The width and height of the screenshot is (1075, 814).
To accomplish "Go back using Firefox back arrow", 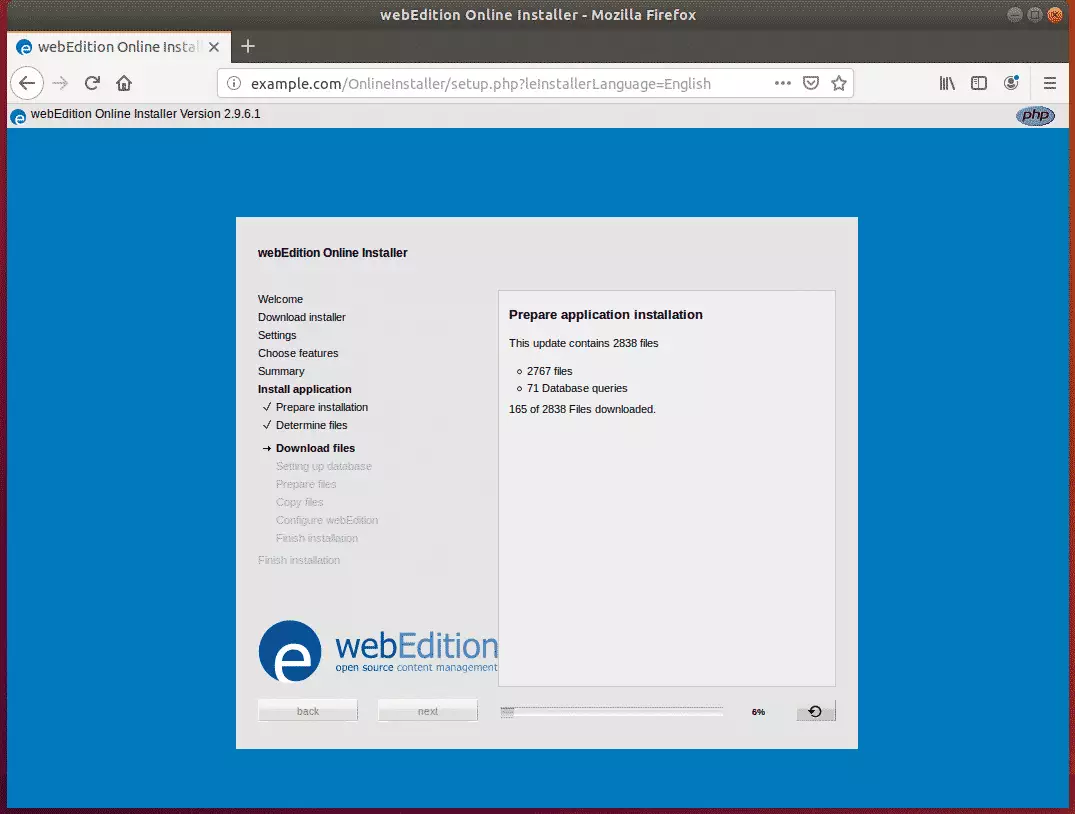I will coord(27,84).
